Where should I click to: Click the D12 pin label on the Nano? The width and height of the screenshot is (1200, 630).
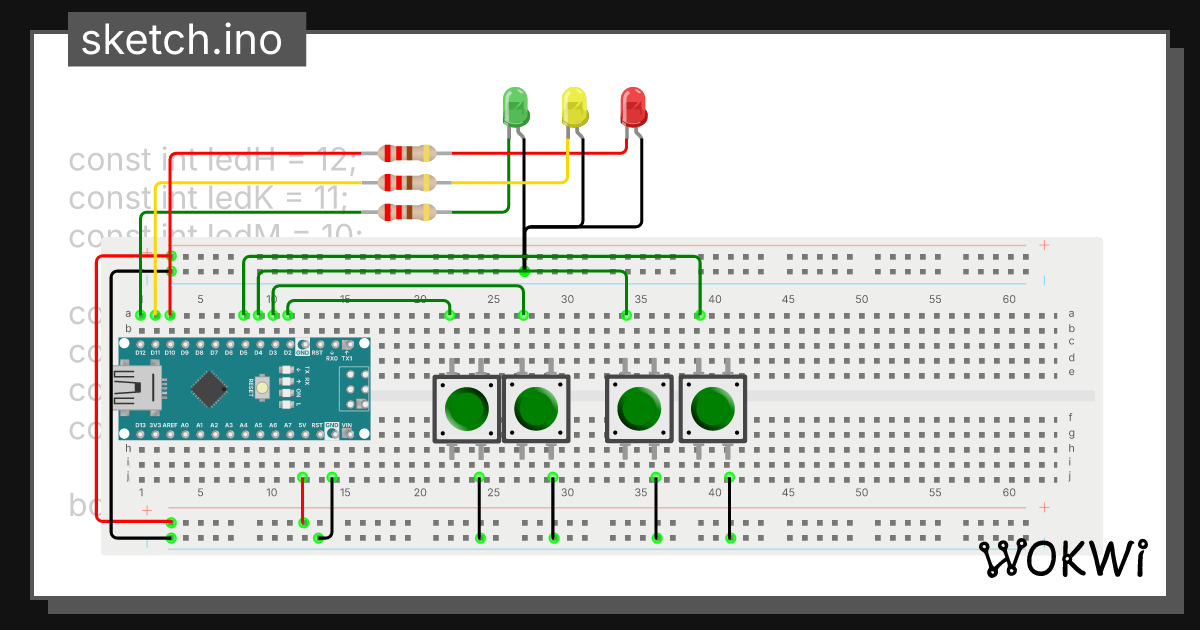[x=141, y=353]
